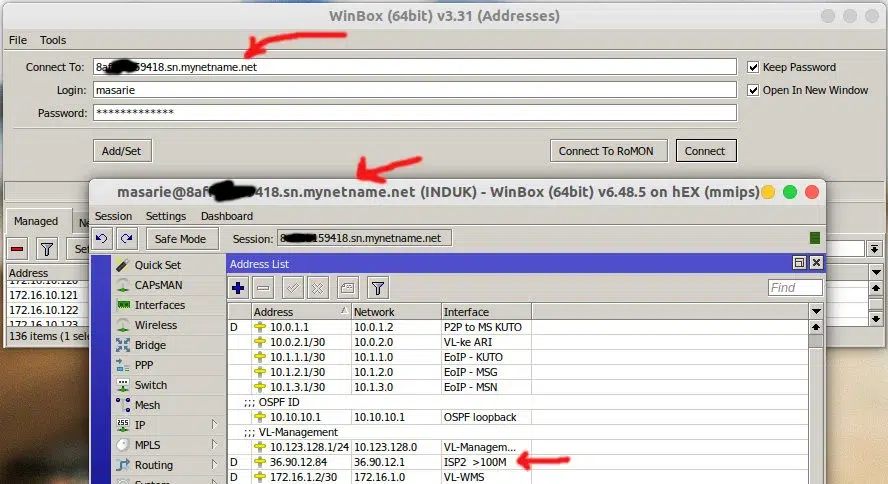Sort by Network column header
This screenshot has width=888, height=484.
(x=396, y=312)
